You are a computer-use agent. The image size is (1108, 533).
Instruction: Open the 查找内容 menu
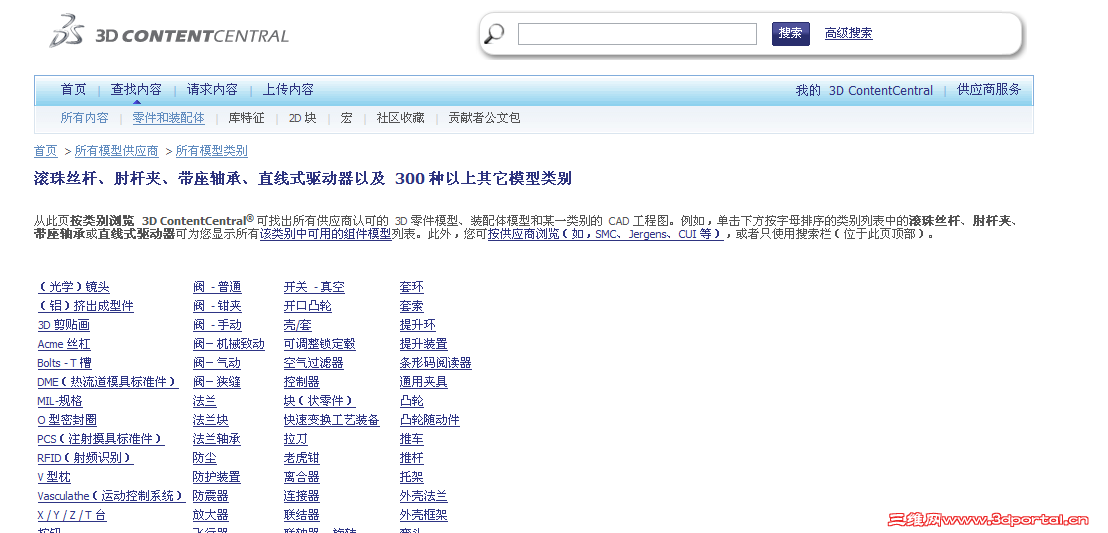[x=136, y=90]
